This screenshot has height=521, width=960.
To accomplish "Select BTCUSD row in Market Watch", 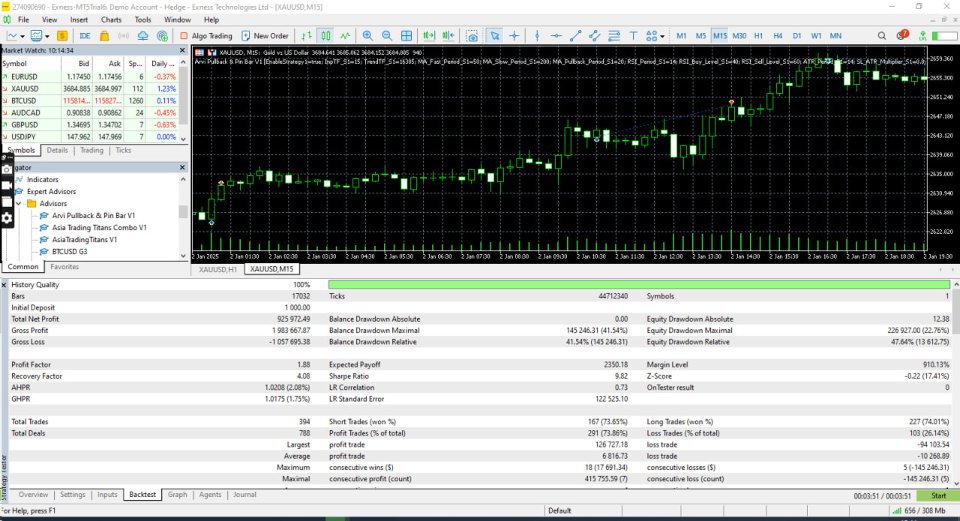I will click(x=91, y=100).
